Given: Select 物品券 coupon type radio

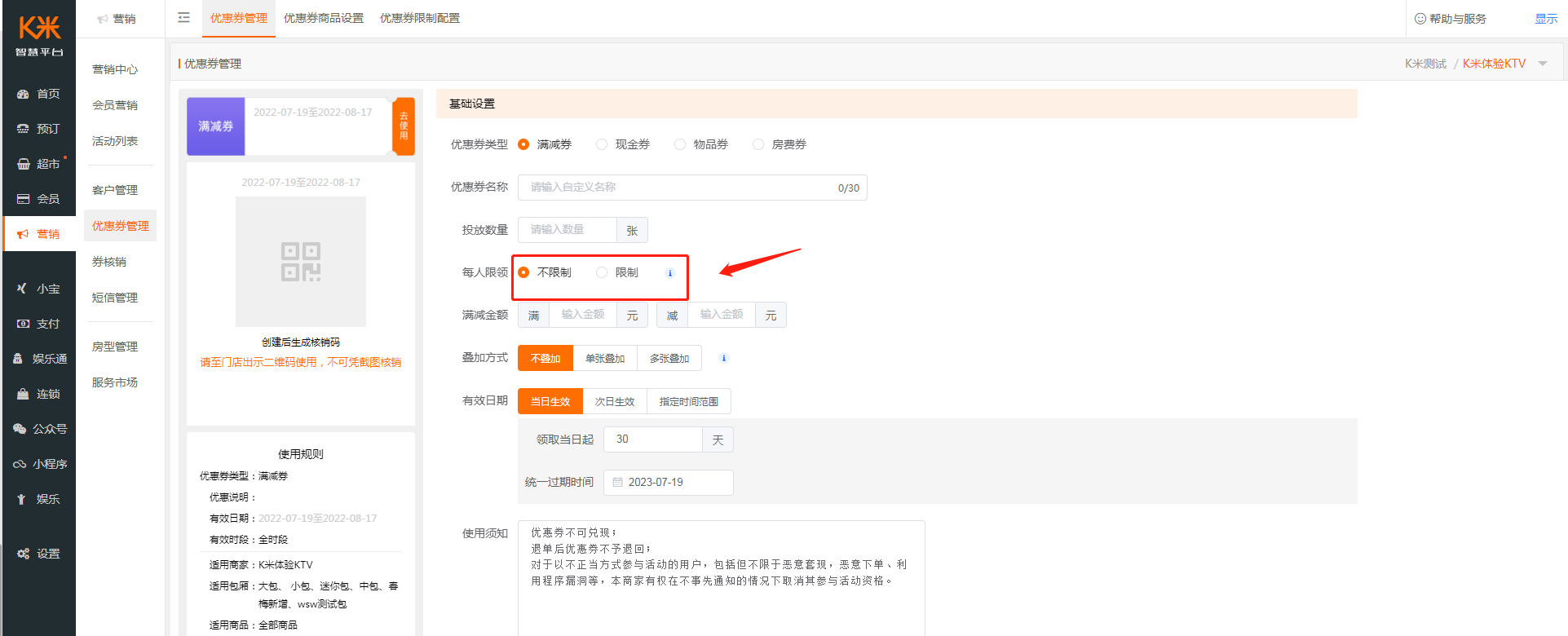Looking at the screenshot, I should coord(680,144).
